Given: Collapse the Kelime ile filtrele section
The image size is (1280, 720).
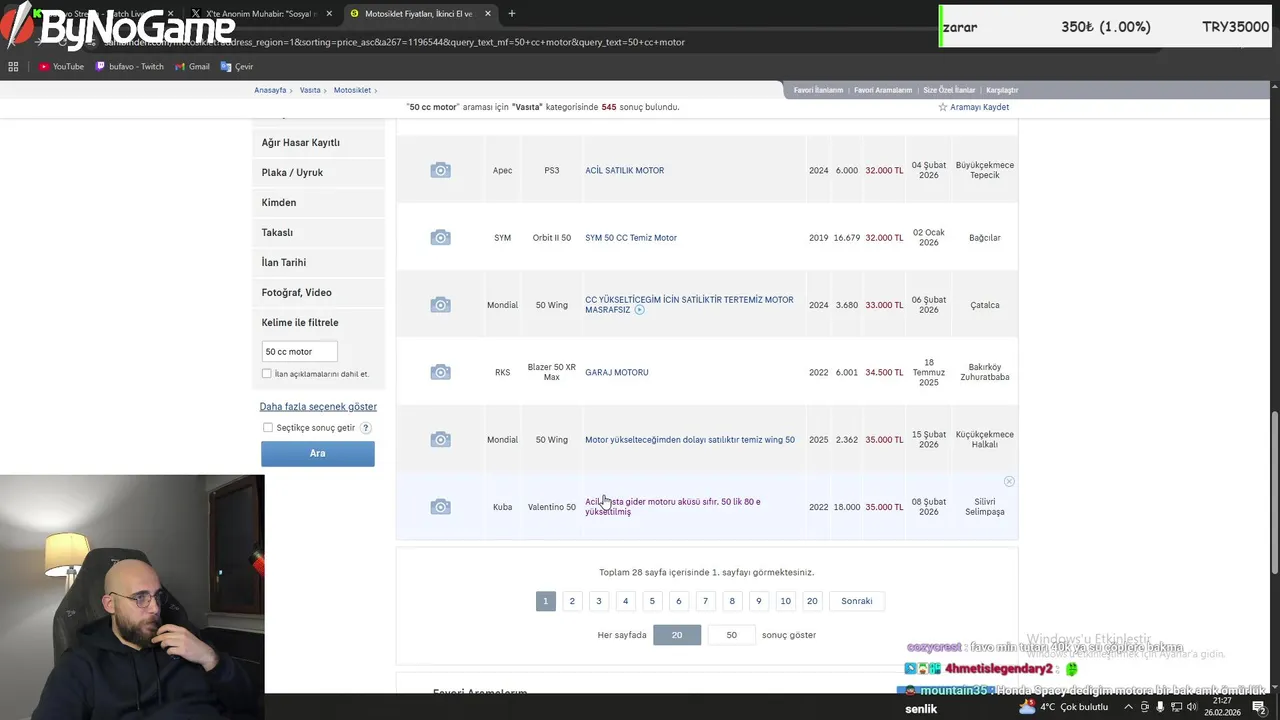Looking at the screenshot, I should (318, 323).
